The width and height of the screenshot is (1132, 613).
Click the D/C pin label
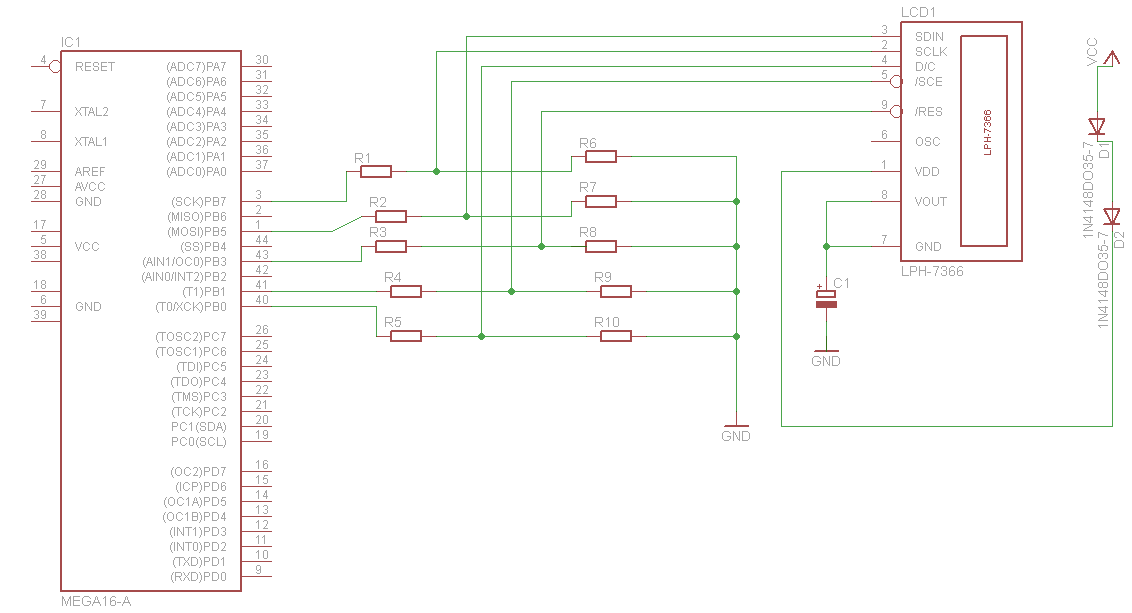[x=925, y=66]
